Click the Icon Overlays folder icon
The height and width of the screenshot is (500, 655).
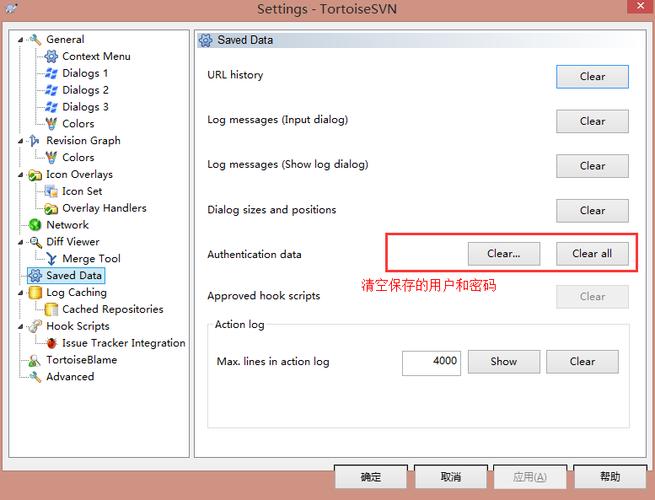[x=35, y=175]
